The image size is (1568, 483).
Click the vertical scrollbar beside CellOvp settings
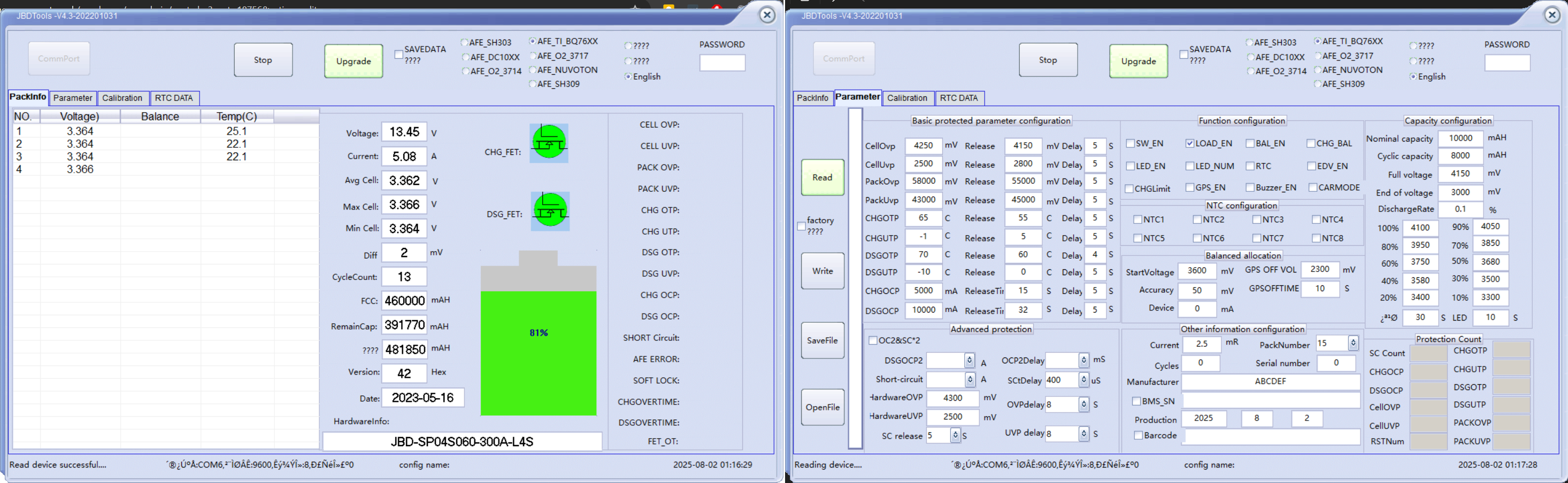click(x=855, y=278)
